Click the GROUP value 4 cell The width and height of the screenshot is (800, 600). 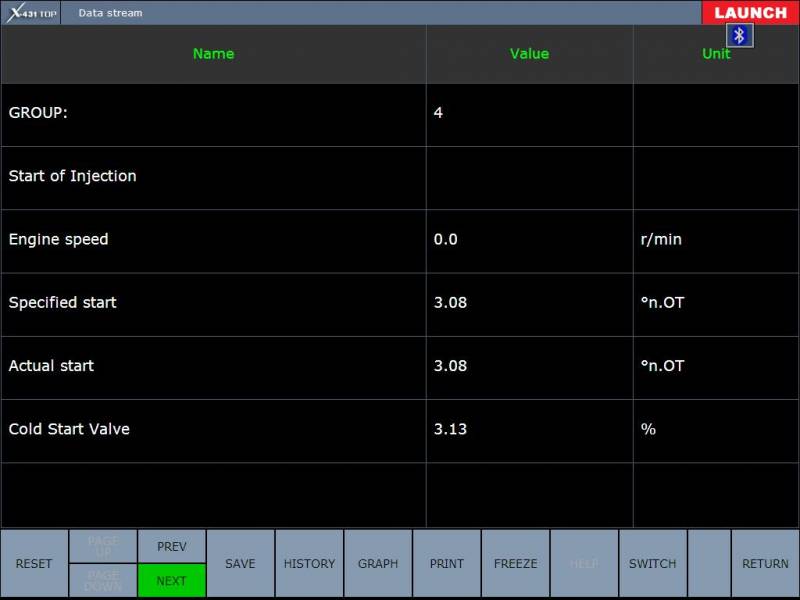point(529,113)
